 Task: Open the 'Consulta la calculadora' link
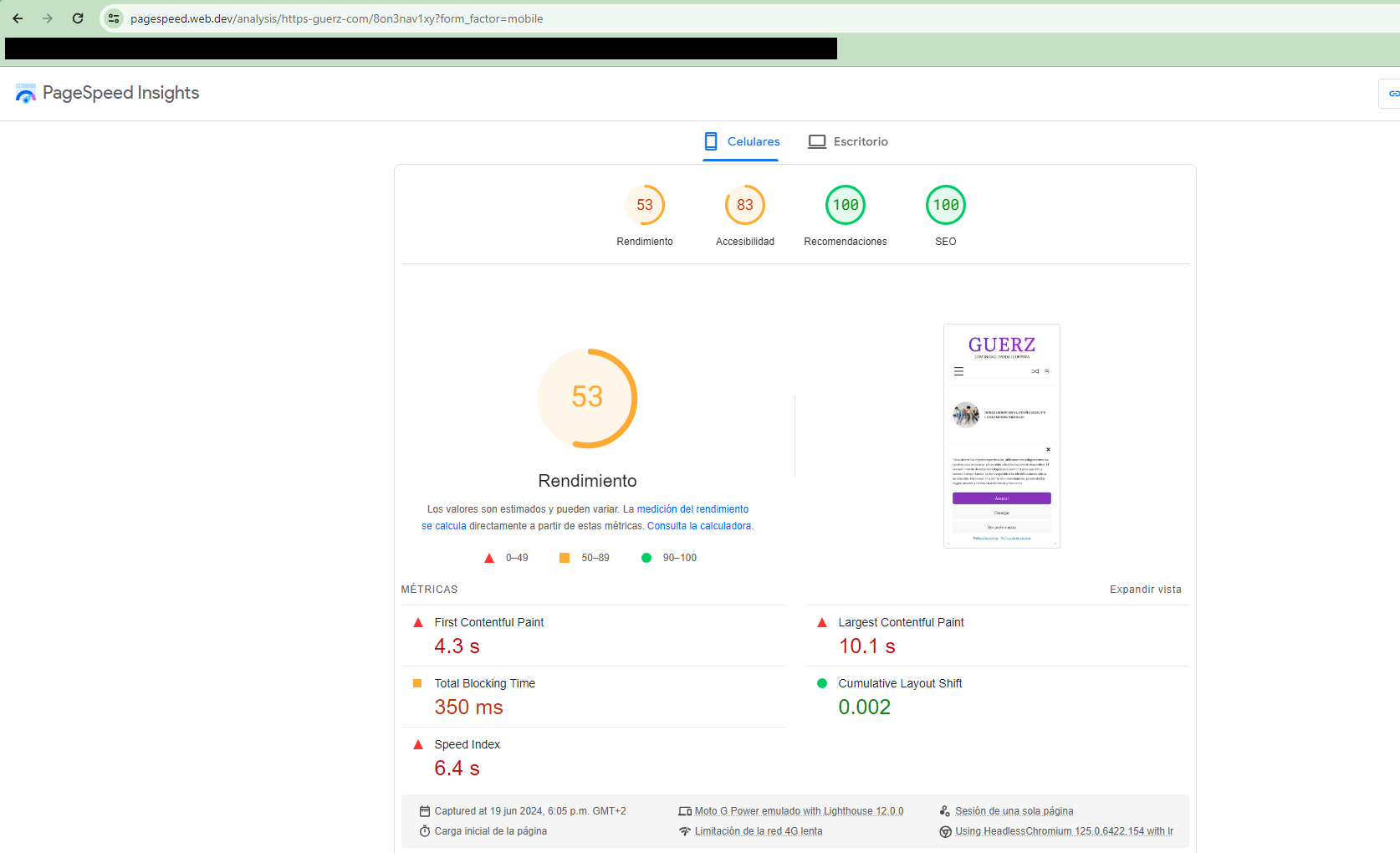pyautogui.click(x=699, y=526)
